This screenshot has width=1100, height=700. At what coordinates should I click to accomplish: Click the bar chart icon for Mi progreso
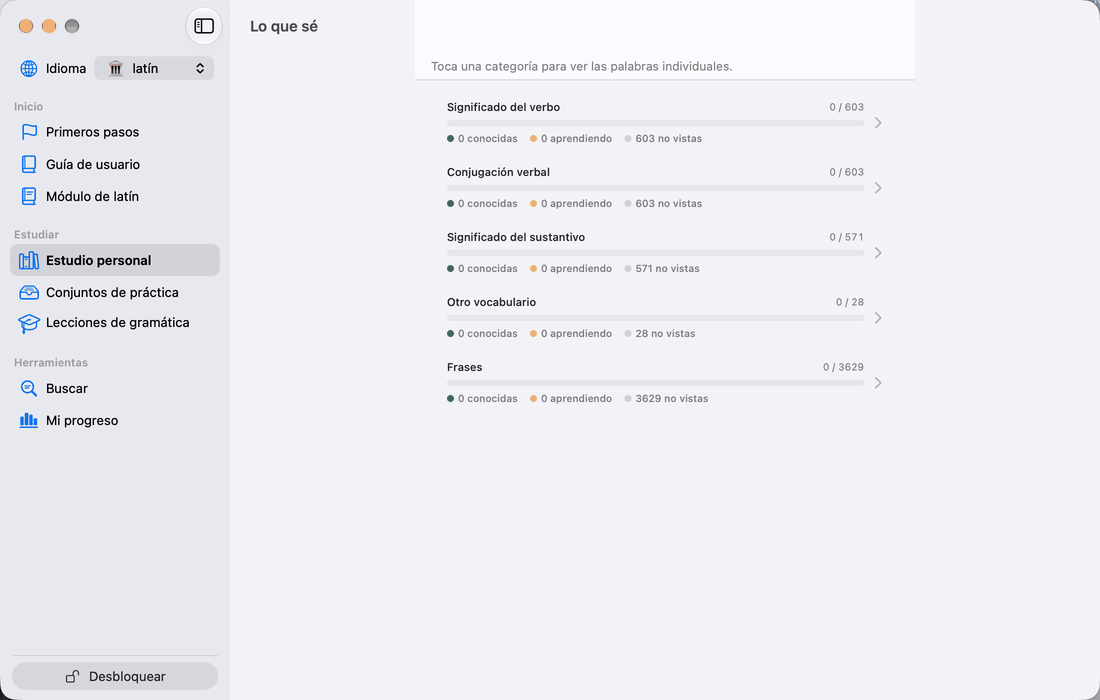point(29,420)
